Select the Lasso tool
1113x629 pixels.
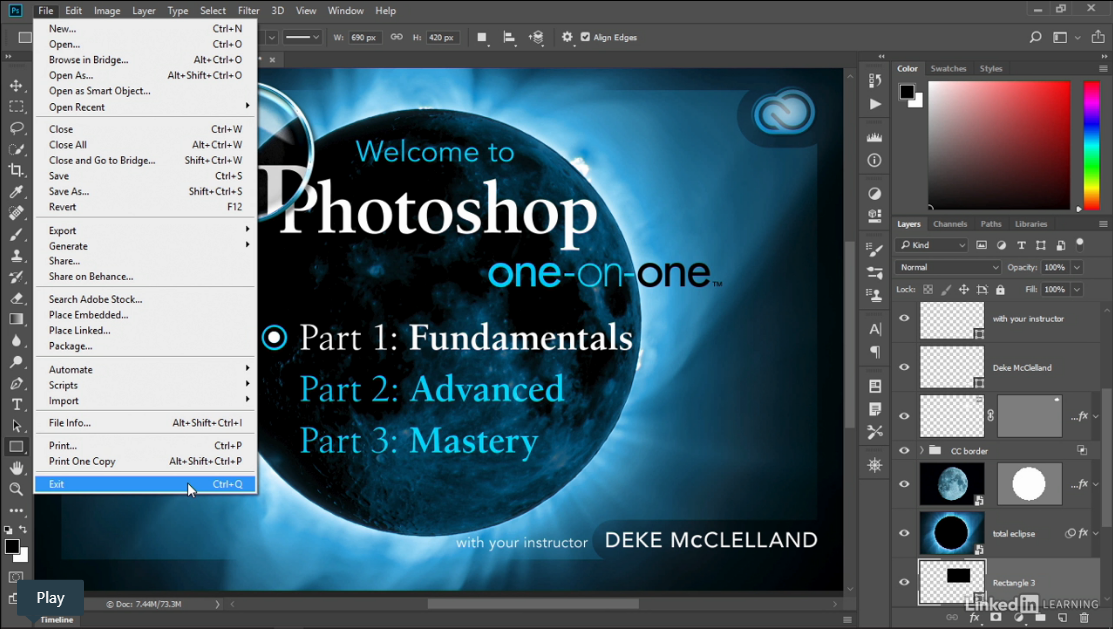click(x=16, y=128)
